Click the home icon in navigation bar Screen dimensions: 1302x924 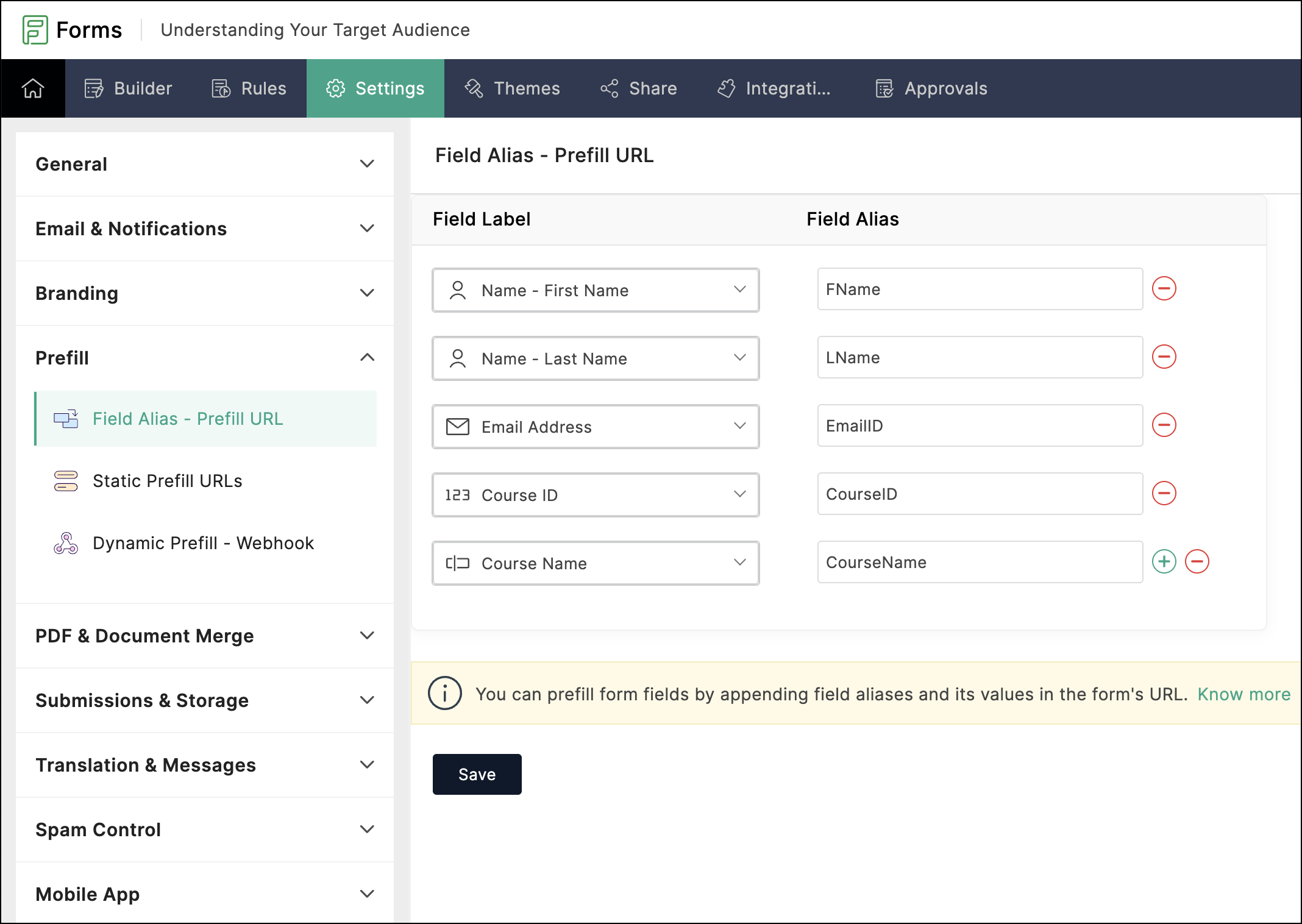[x=33, y=88]
